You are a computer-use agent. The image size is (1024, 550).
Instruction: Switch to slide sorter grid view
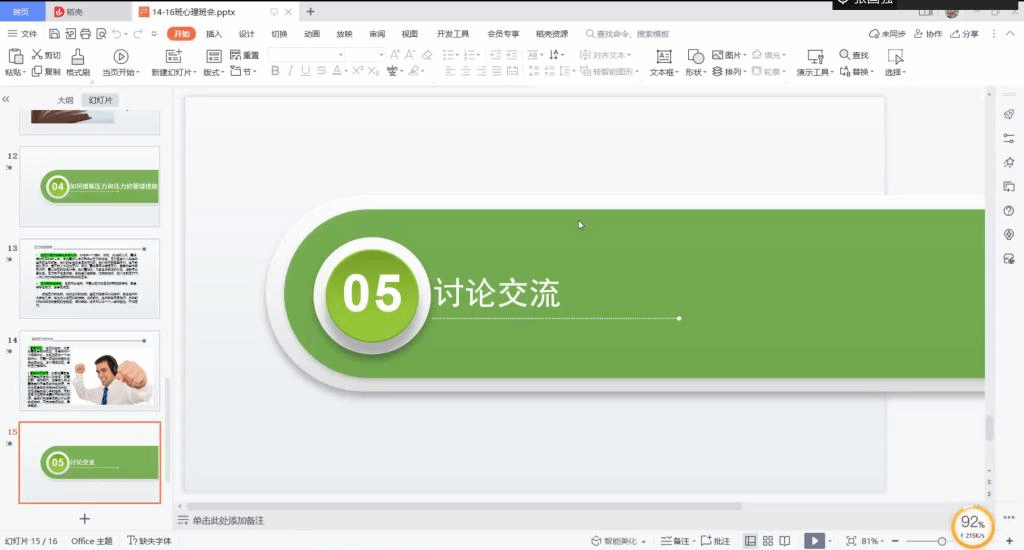(769, 541)
